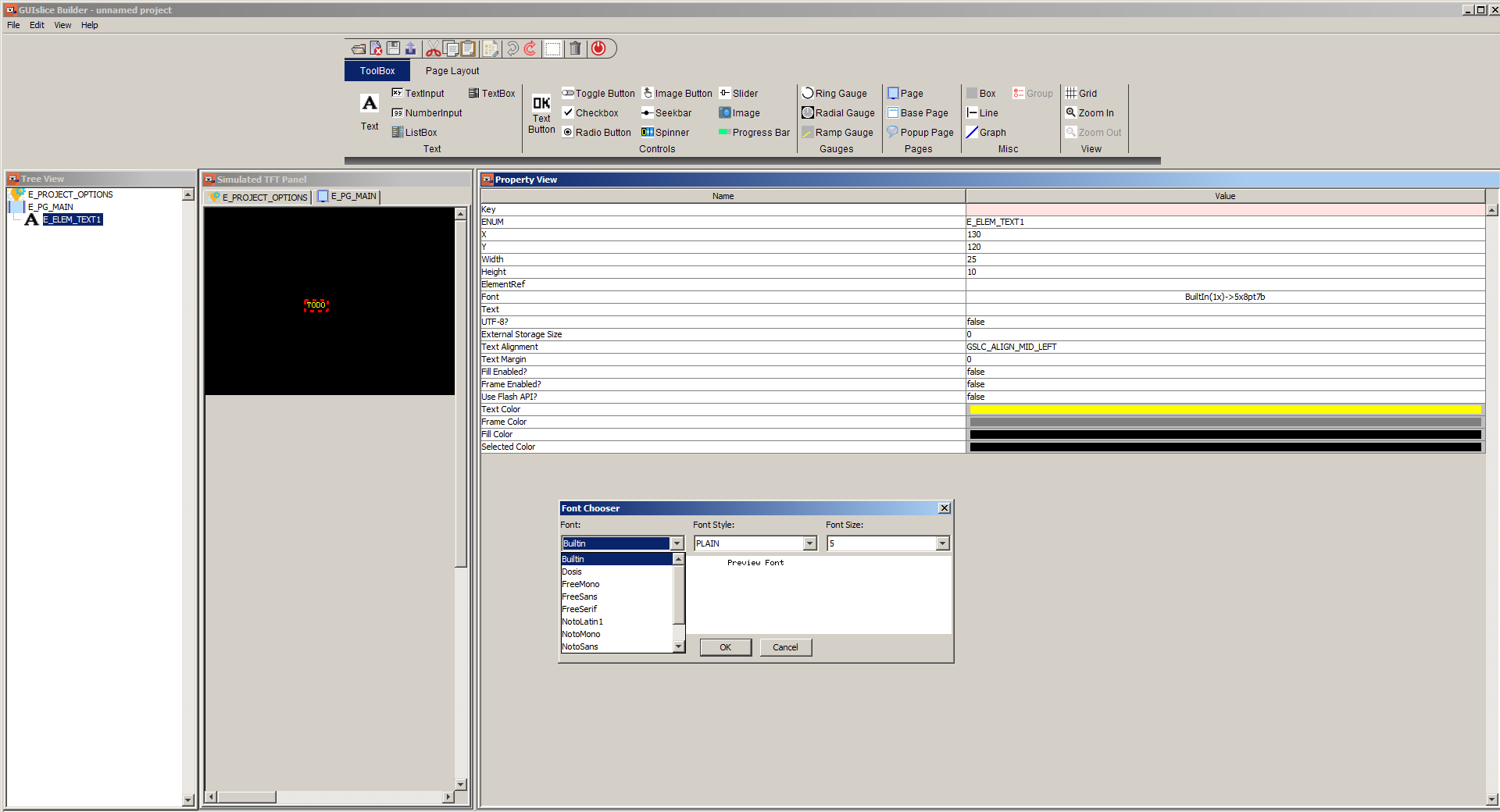1500x812 pixels.
Task: Add a Text Button from the ToolBox
Action: [541, 114]
